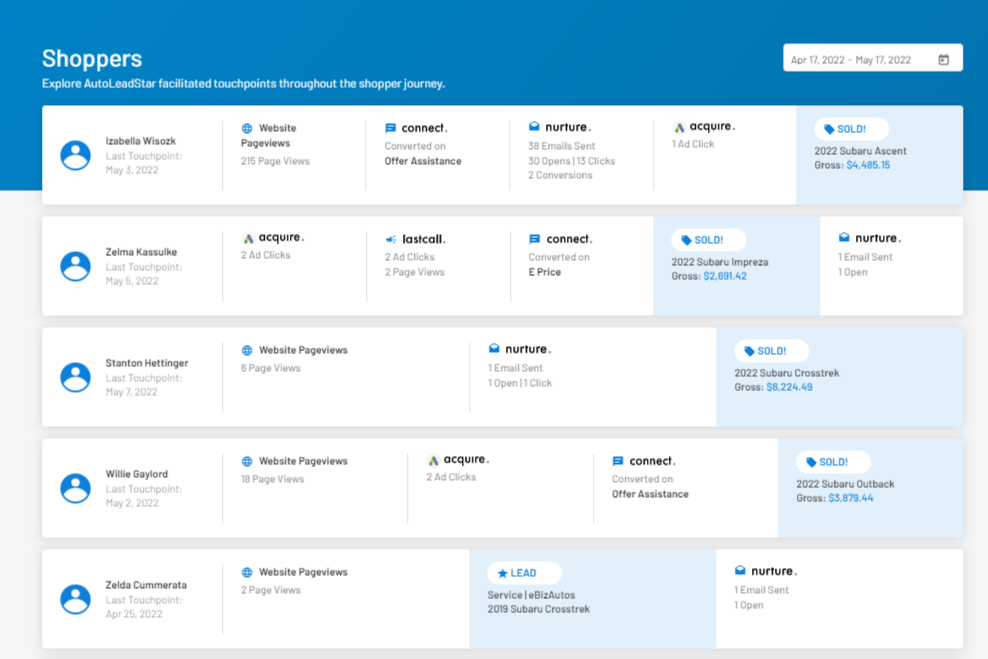Image resolution: width=988 pixels, height=659 pixels.
Task: Click '30 Opens | 13 Clicks' text
Action: point(572,161)
